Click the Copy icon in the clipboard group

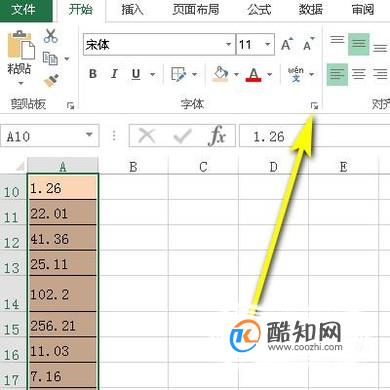click(50, 59)
